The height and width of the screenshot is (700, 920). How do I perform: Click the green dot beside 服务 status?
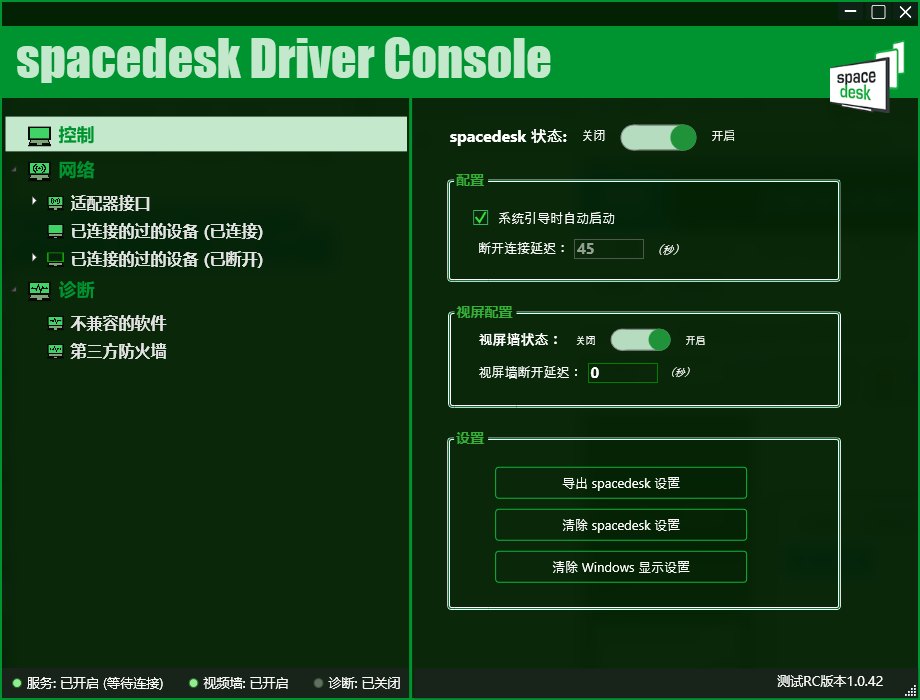(17, 683)
